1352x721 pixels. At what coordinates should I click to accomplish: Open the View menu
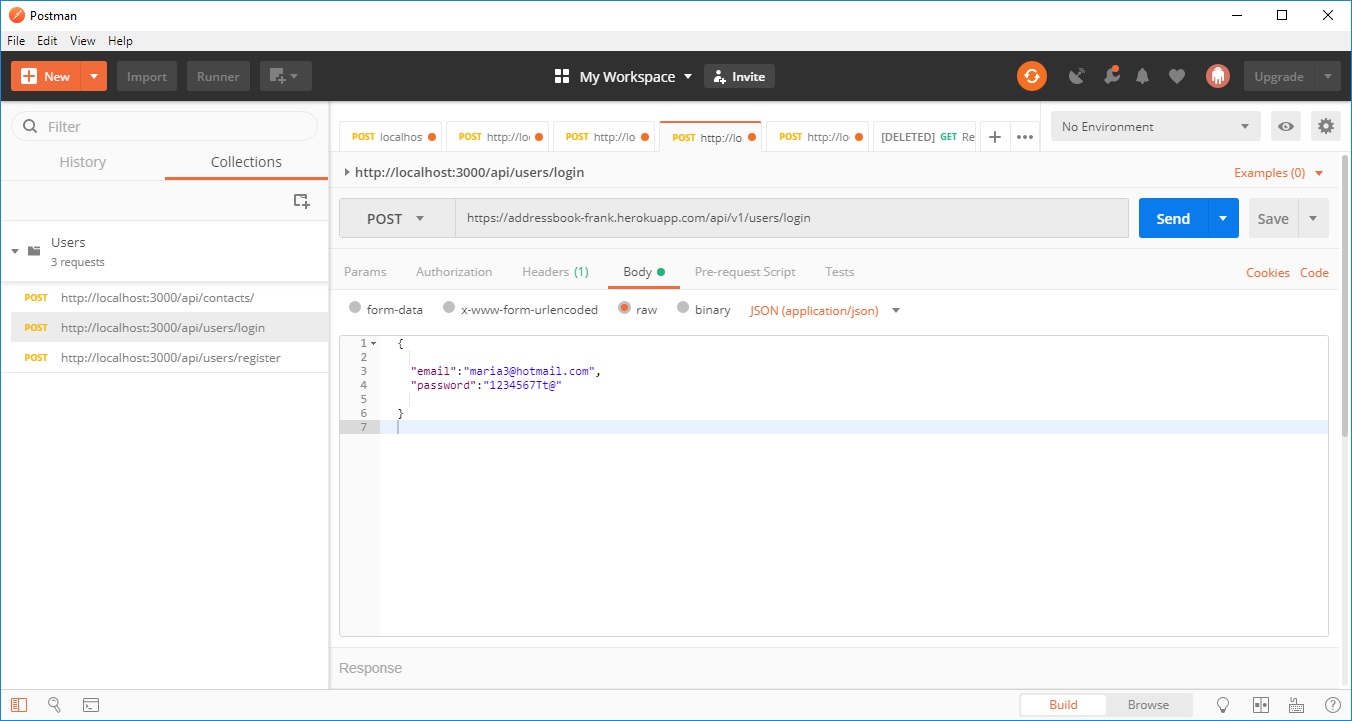(83, 41)
